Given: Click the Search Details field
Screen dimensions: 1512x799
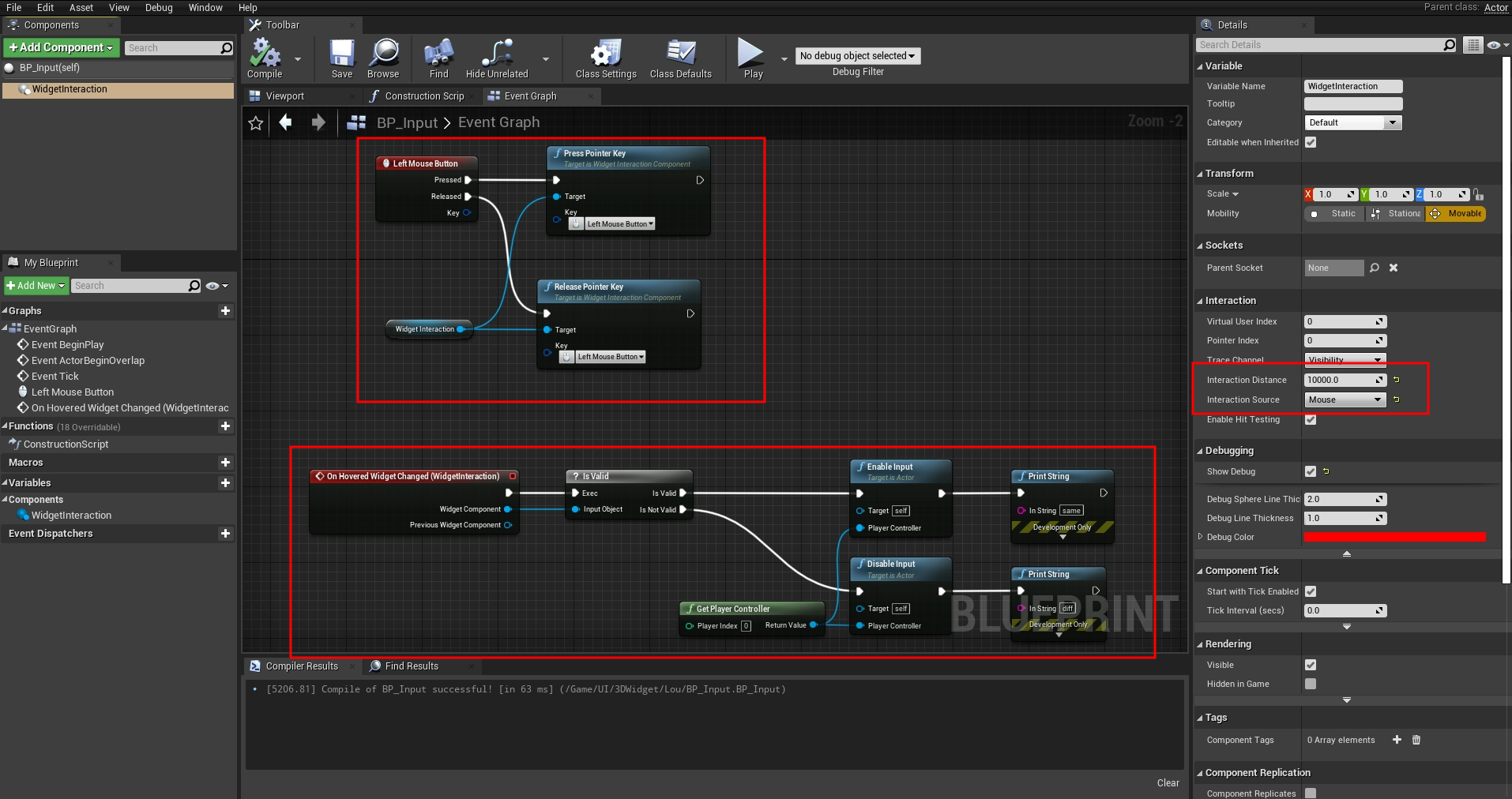Looking at the screenshot, I should pos(1327,45).
